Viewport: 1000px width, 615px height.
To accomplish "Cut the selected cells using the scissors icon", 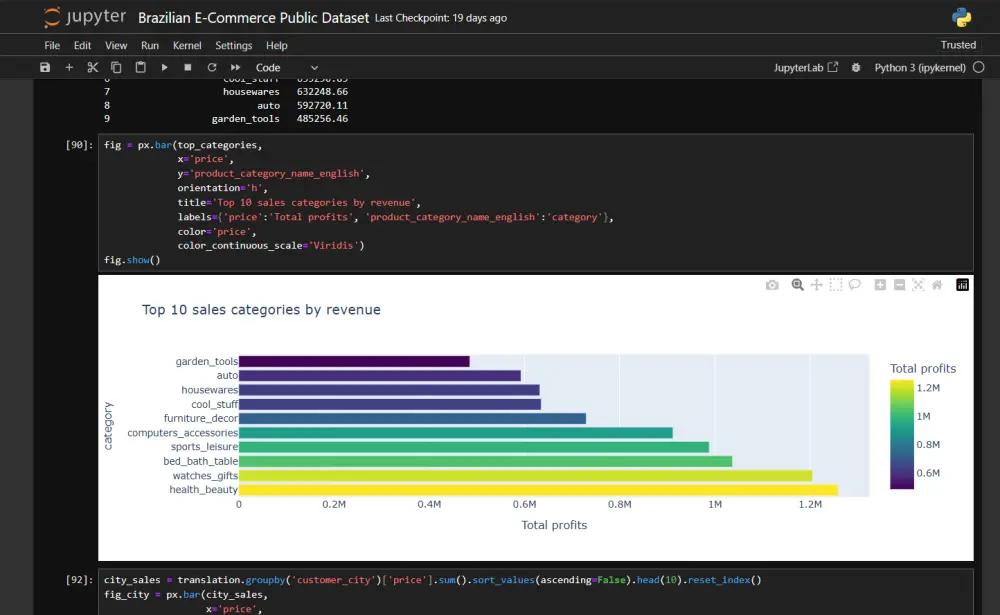I will 92,67.
